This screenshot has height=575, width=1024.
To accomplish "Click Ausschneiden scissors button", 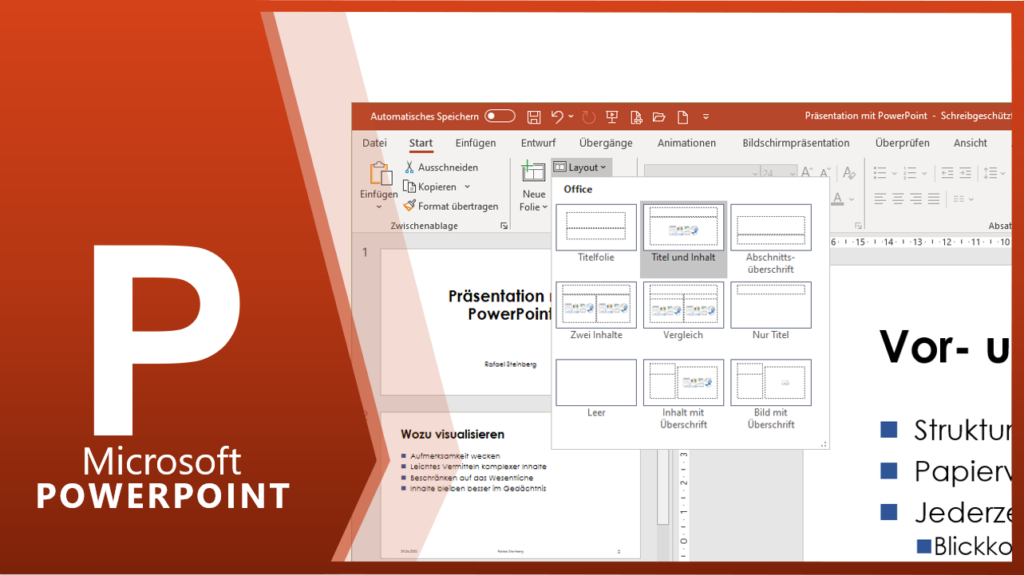I will pos(441,167).
